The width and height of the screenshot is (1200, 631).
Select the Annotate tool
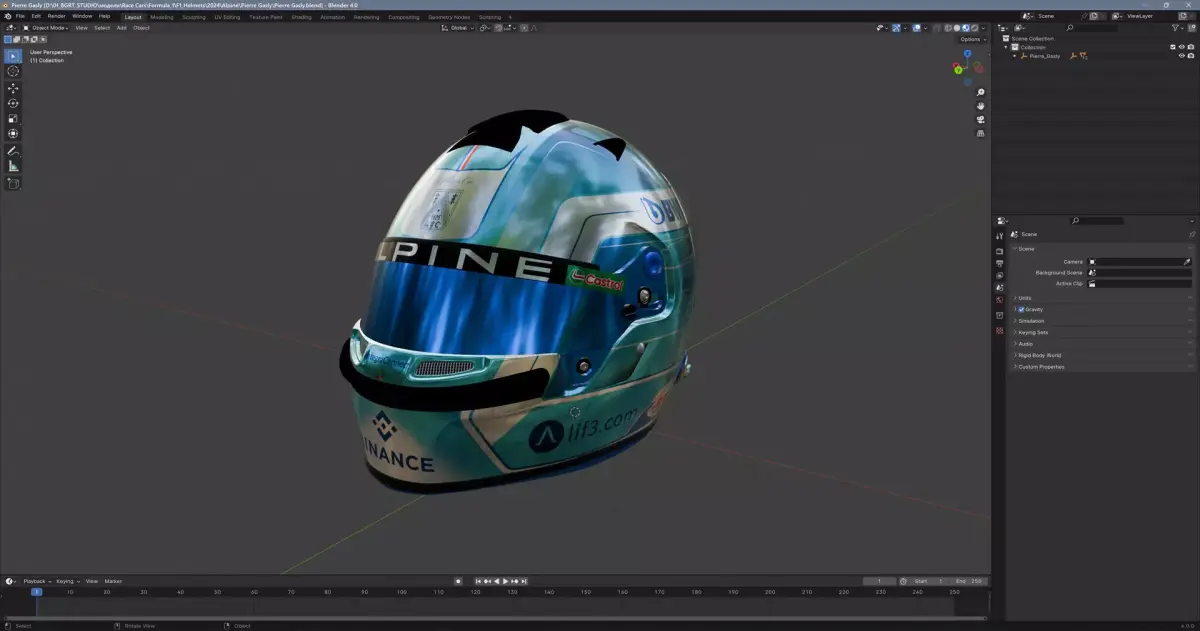[13, 151]
